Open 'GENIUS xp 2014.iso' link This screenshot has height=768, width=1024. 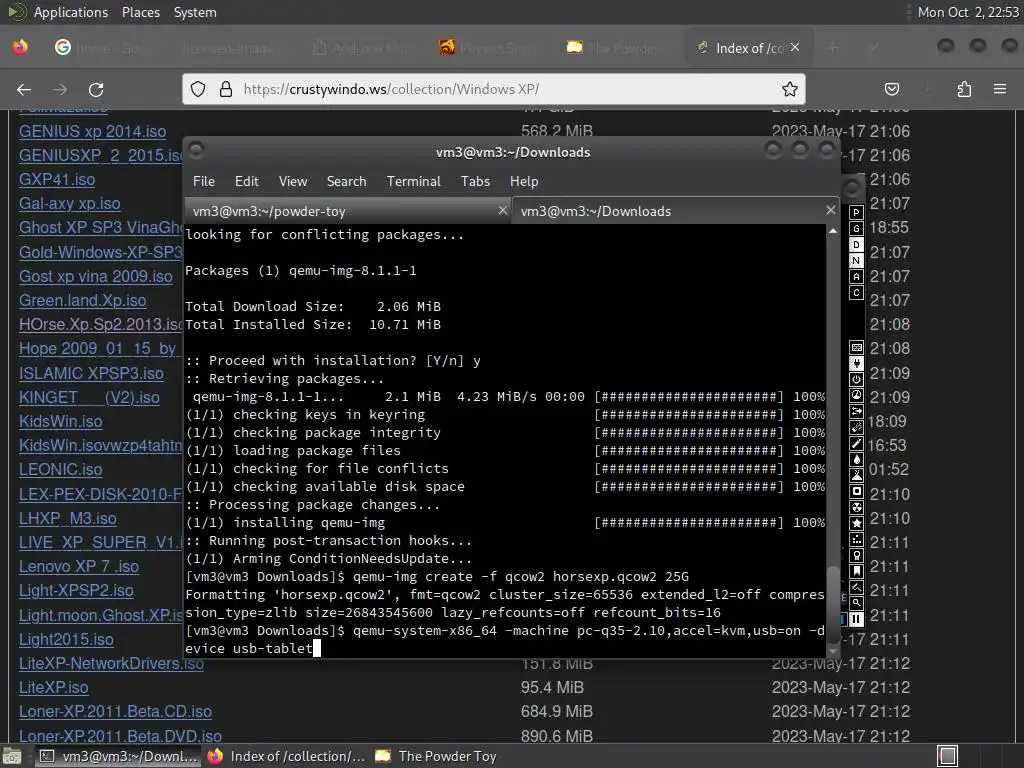pyautogui.click(x=92, y=131)
